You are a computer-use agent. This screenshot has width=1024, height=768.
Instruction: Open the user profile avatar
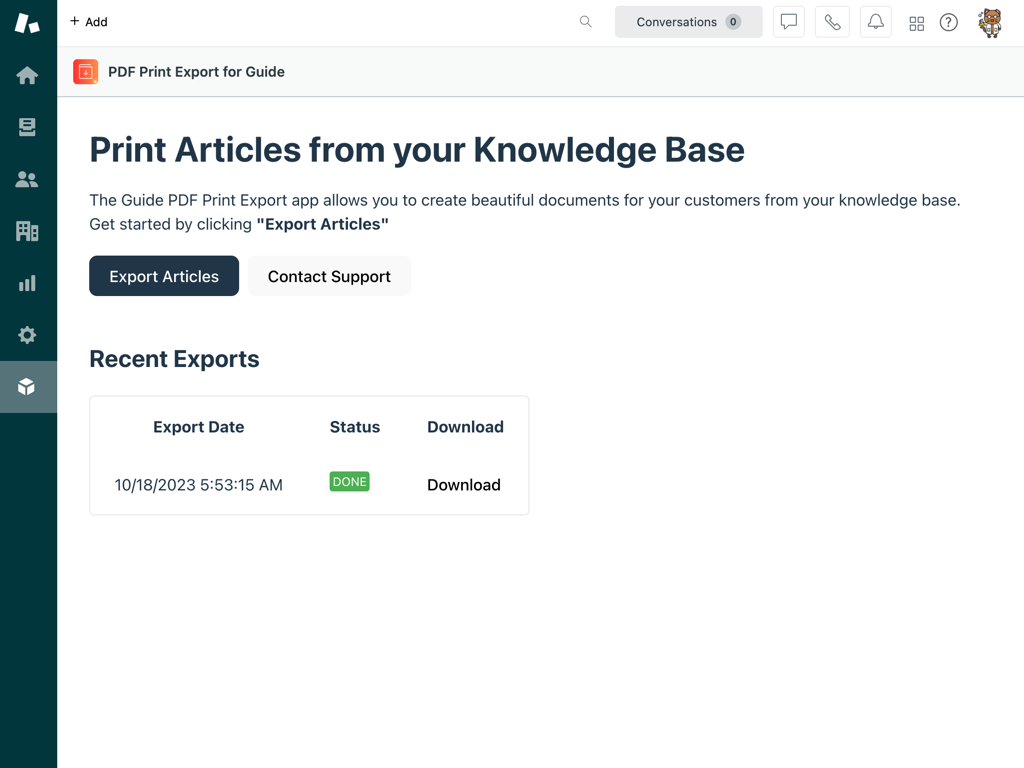990,22
